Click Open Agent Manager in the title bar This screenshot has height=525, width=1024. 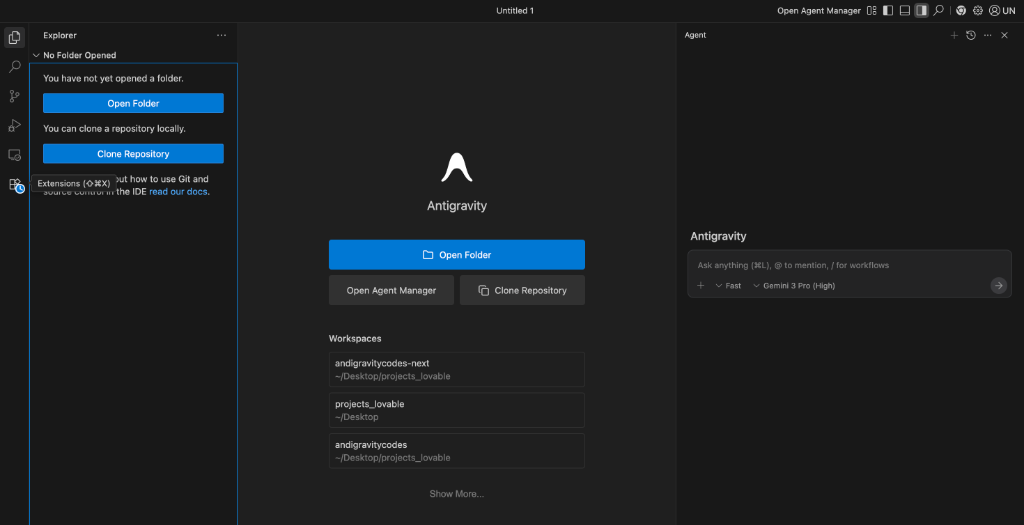point(818,10)
